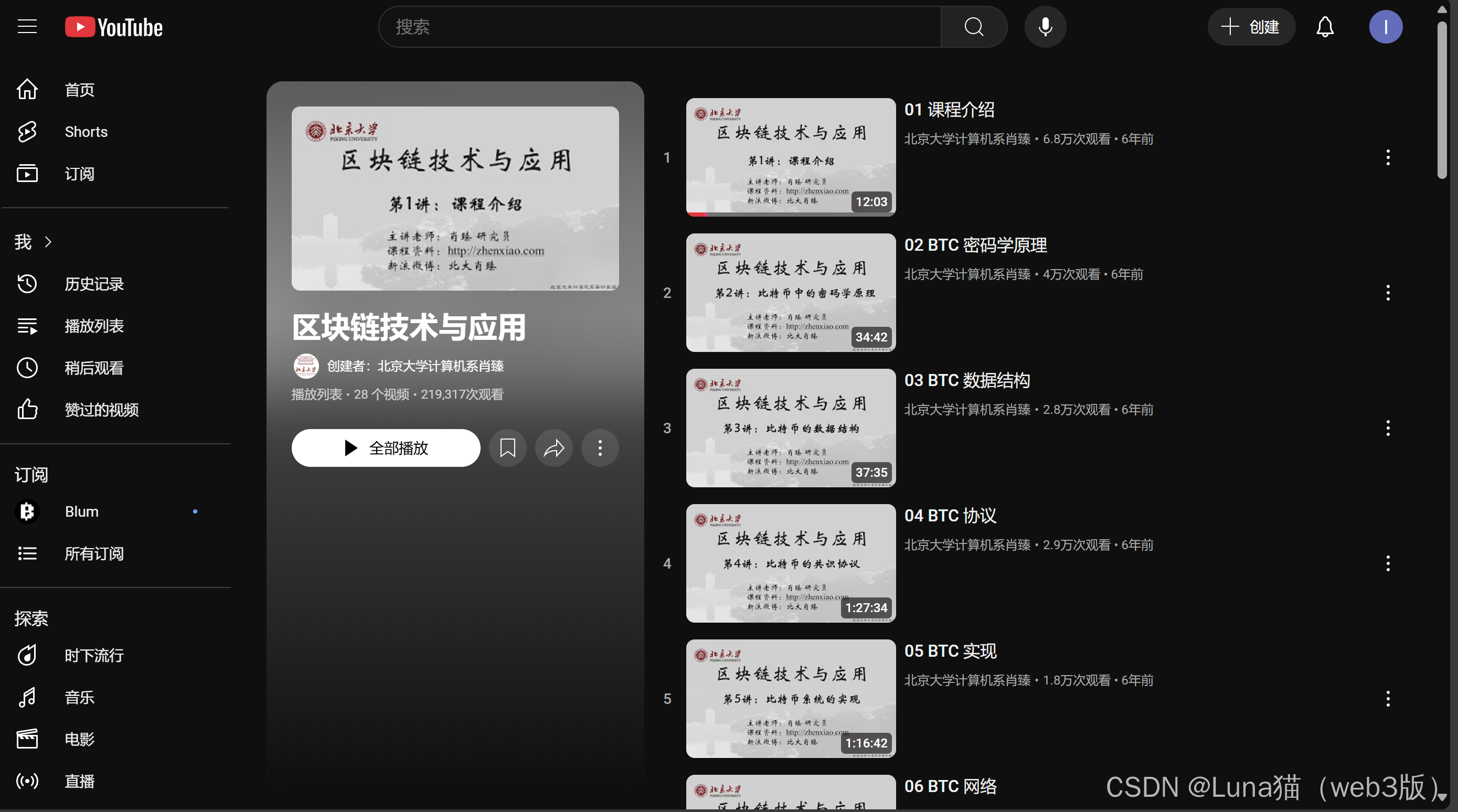The image size is (1458, 812).
Task: Open the hamburger guide menu
Action: (x=27, y=27)
